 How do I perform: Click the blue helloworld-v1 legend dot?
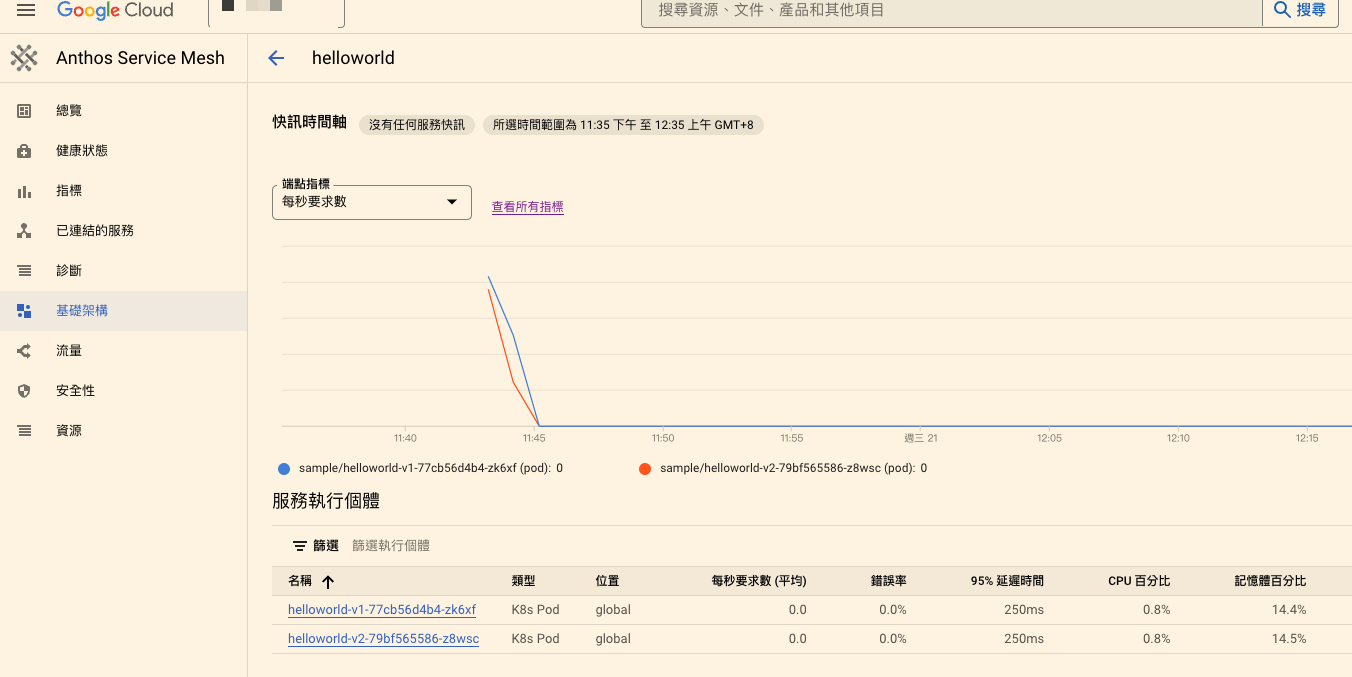pyautogui.click(x=284, y=468)
